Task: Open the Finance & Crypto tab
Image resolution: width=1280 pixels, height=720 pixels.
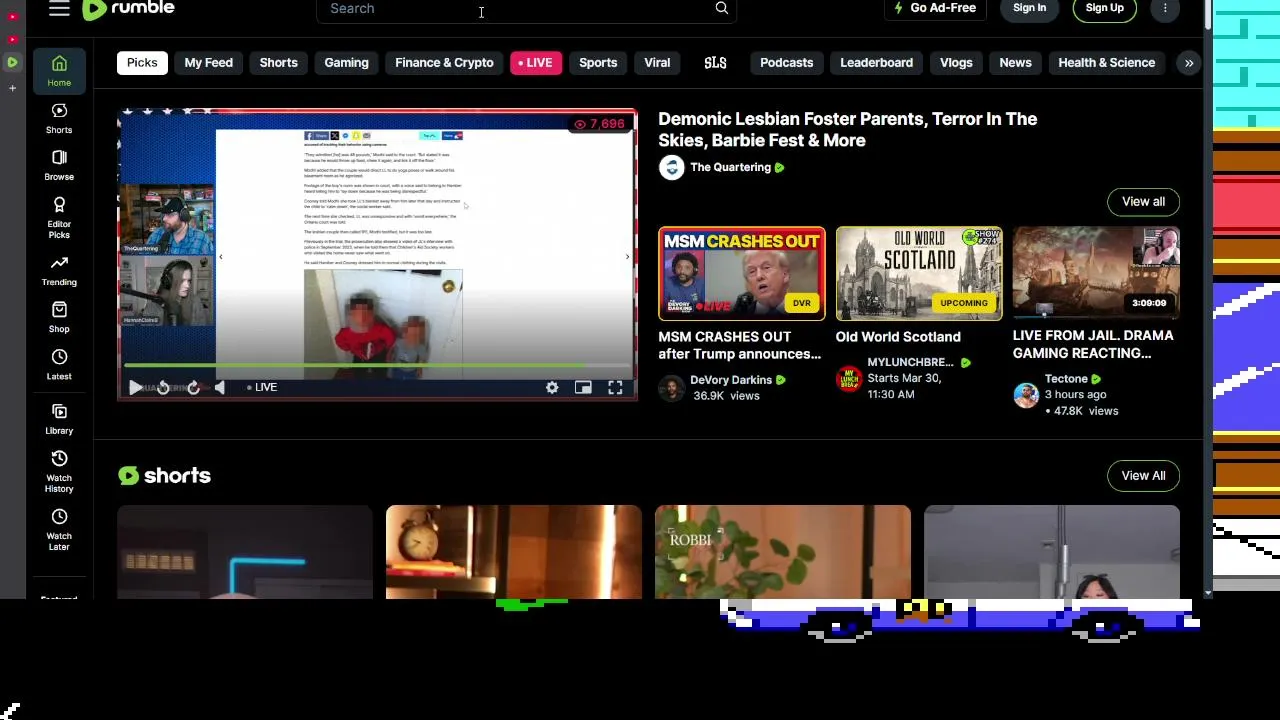Action: point(444,63)
